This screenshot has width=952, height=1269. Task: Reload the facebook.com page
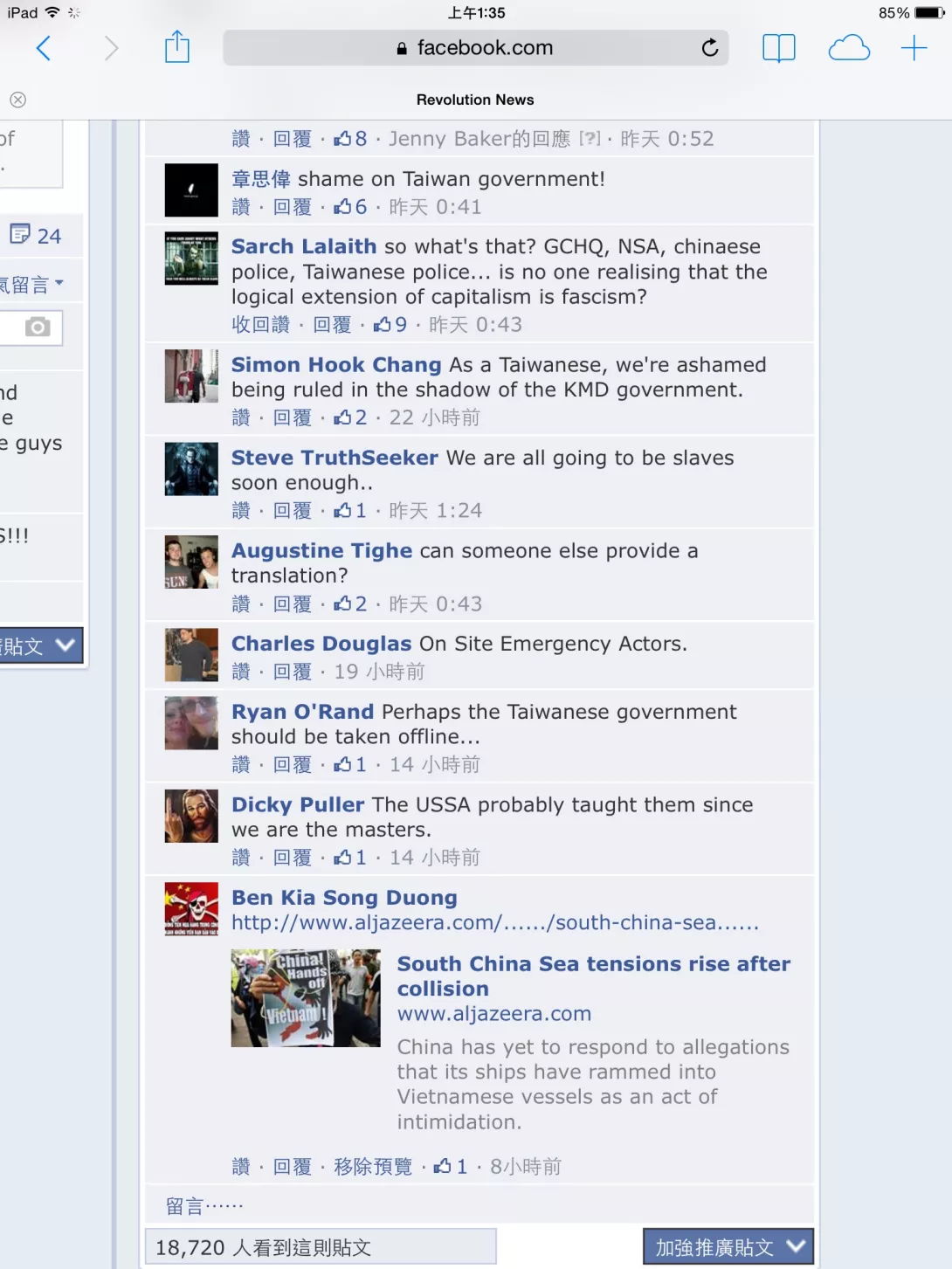tap(710, 48)
